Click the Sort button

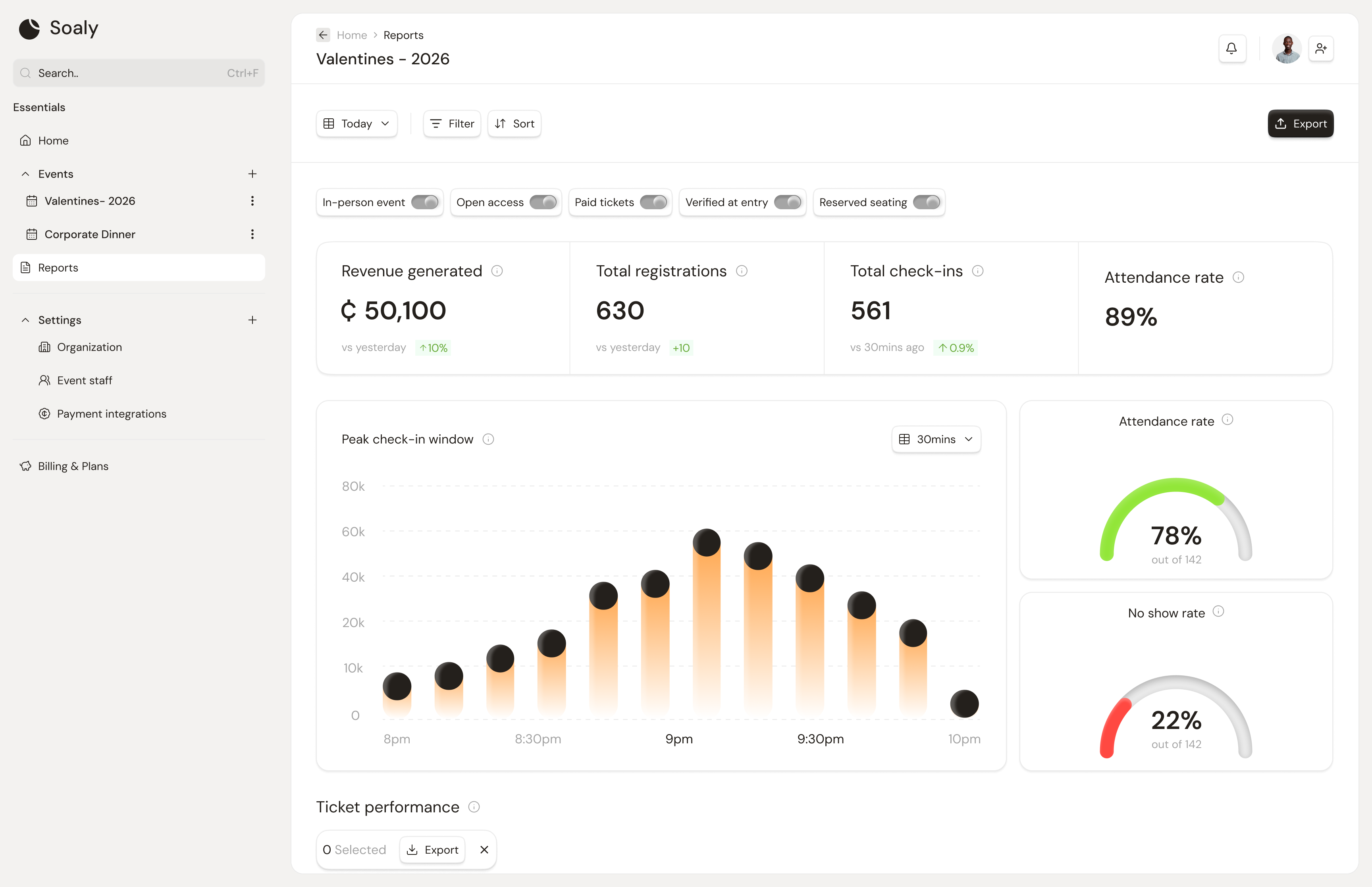[x=514, y=124]
